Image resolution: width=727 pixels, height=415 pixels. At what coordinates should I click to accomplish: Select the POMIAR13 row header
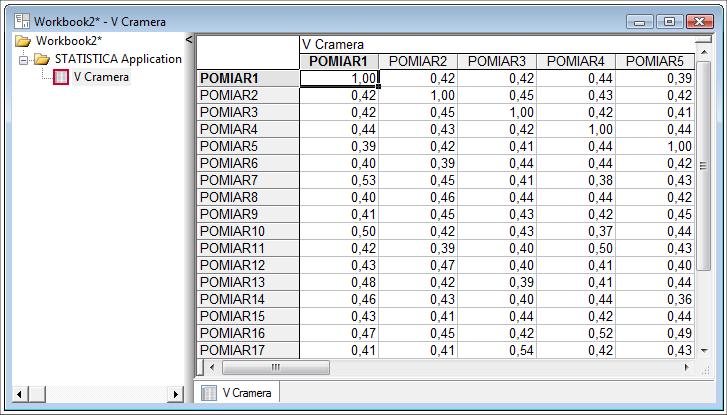pyautogui.click(x=248, y=282)
